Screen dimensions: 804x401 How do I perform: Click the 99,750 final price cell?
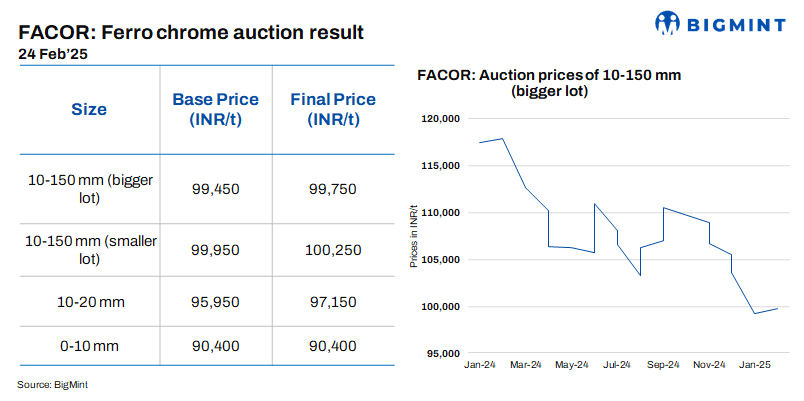coord(333,189)
